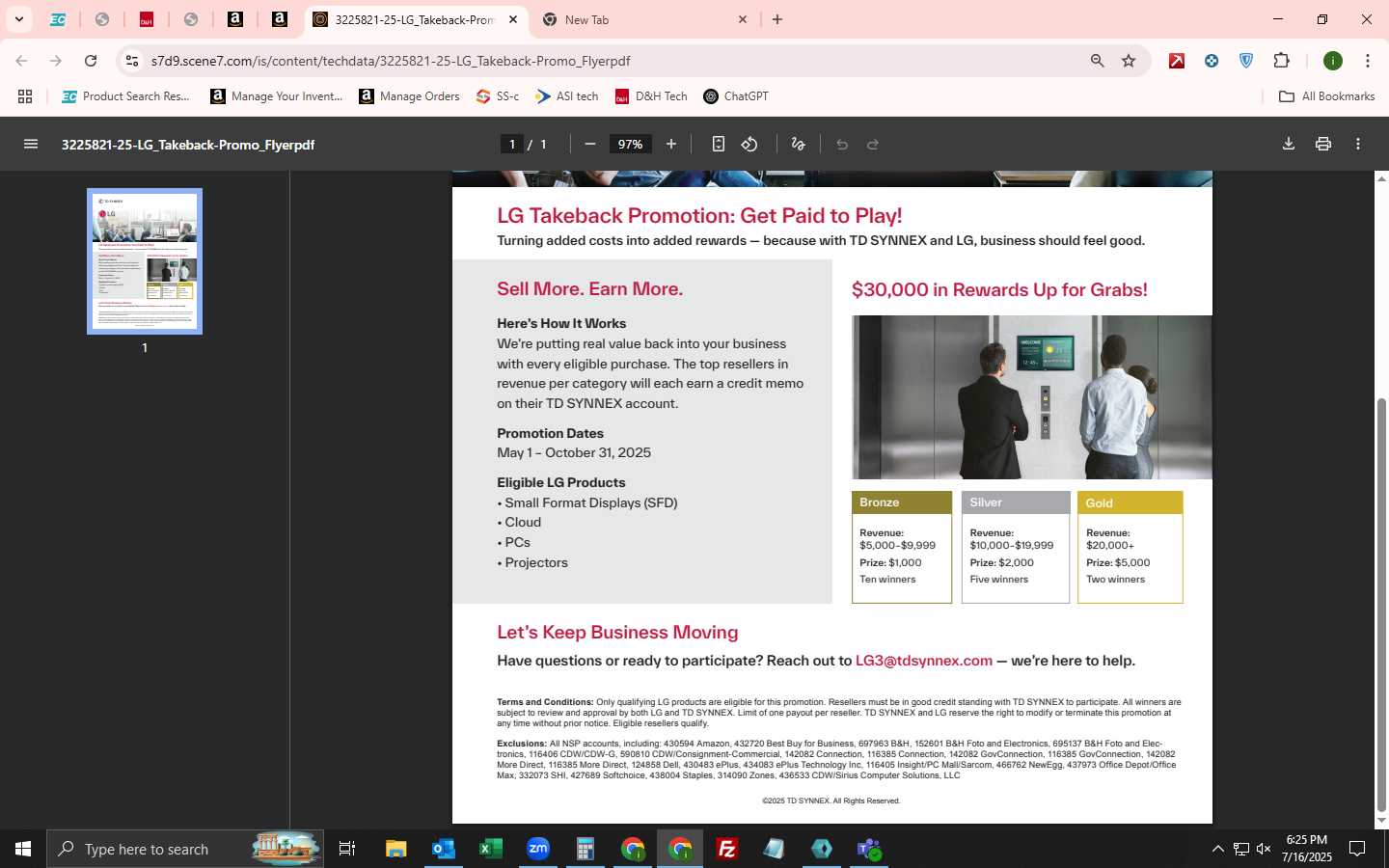Image resolution: width=1389 pixels, height=868 pixels.
Task: Click the PDF vertical scrollbar
Action: click(x=1381, y=603)
